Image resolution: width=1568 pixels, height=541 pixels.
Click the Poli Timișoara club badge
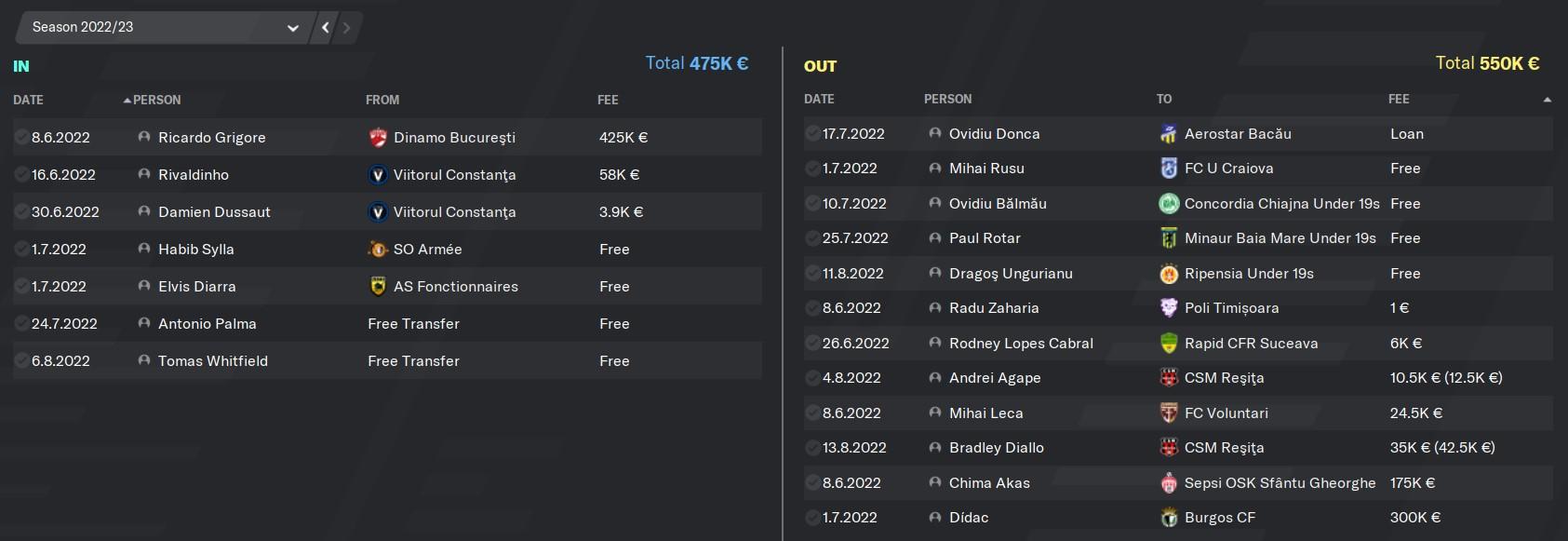pyautogui.click(x=1168, y=308)
